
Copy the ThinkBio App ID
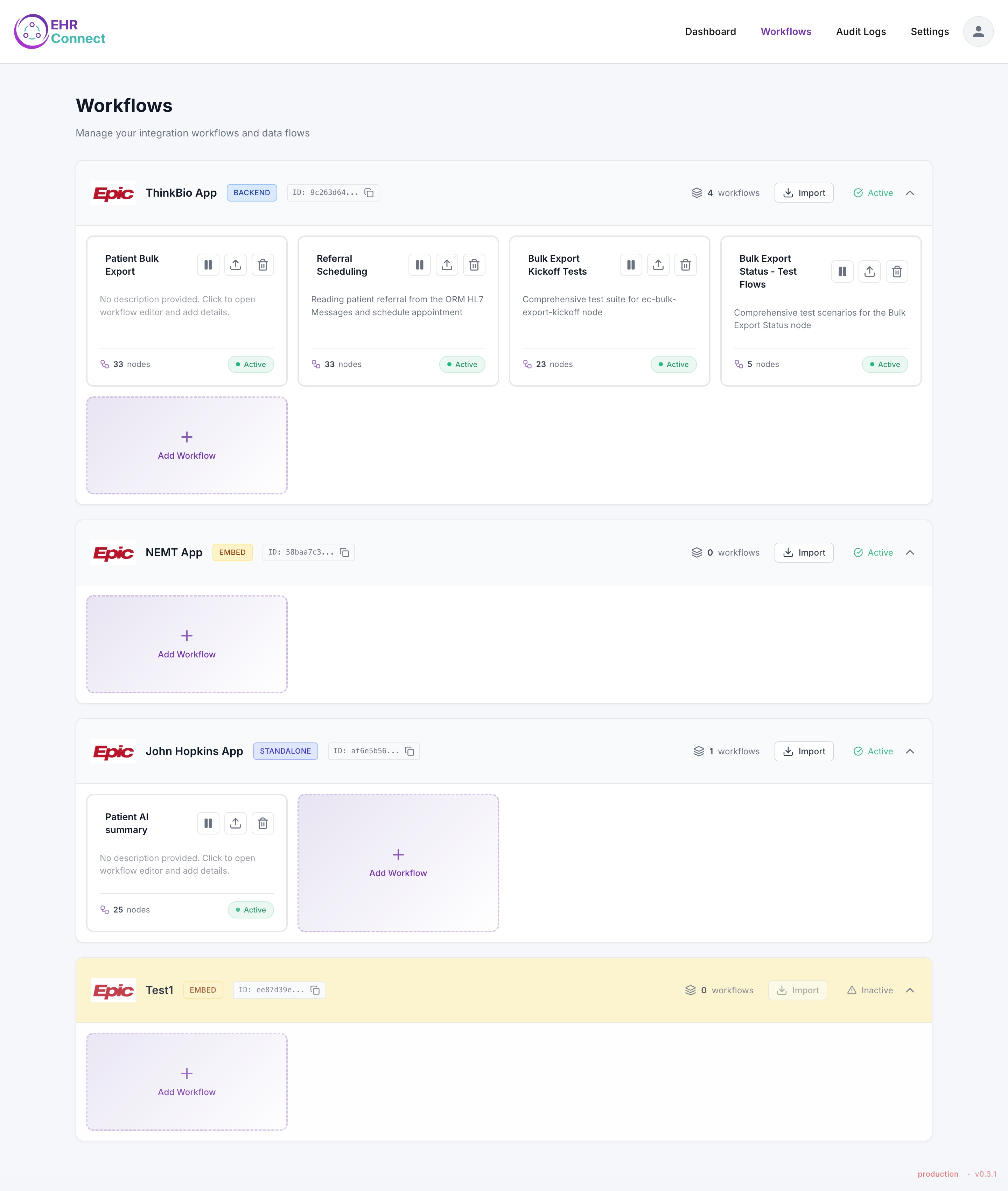(x=369, y=193)
